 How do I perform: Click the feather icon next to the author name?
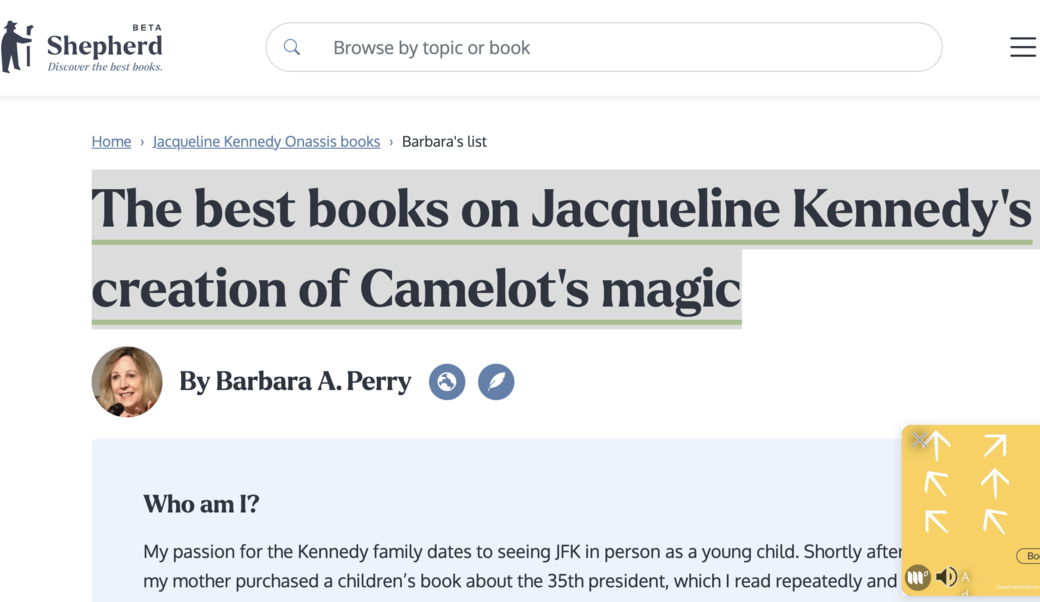pyautogui.click(x=497, y=382)
